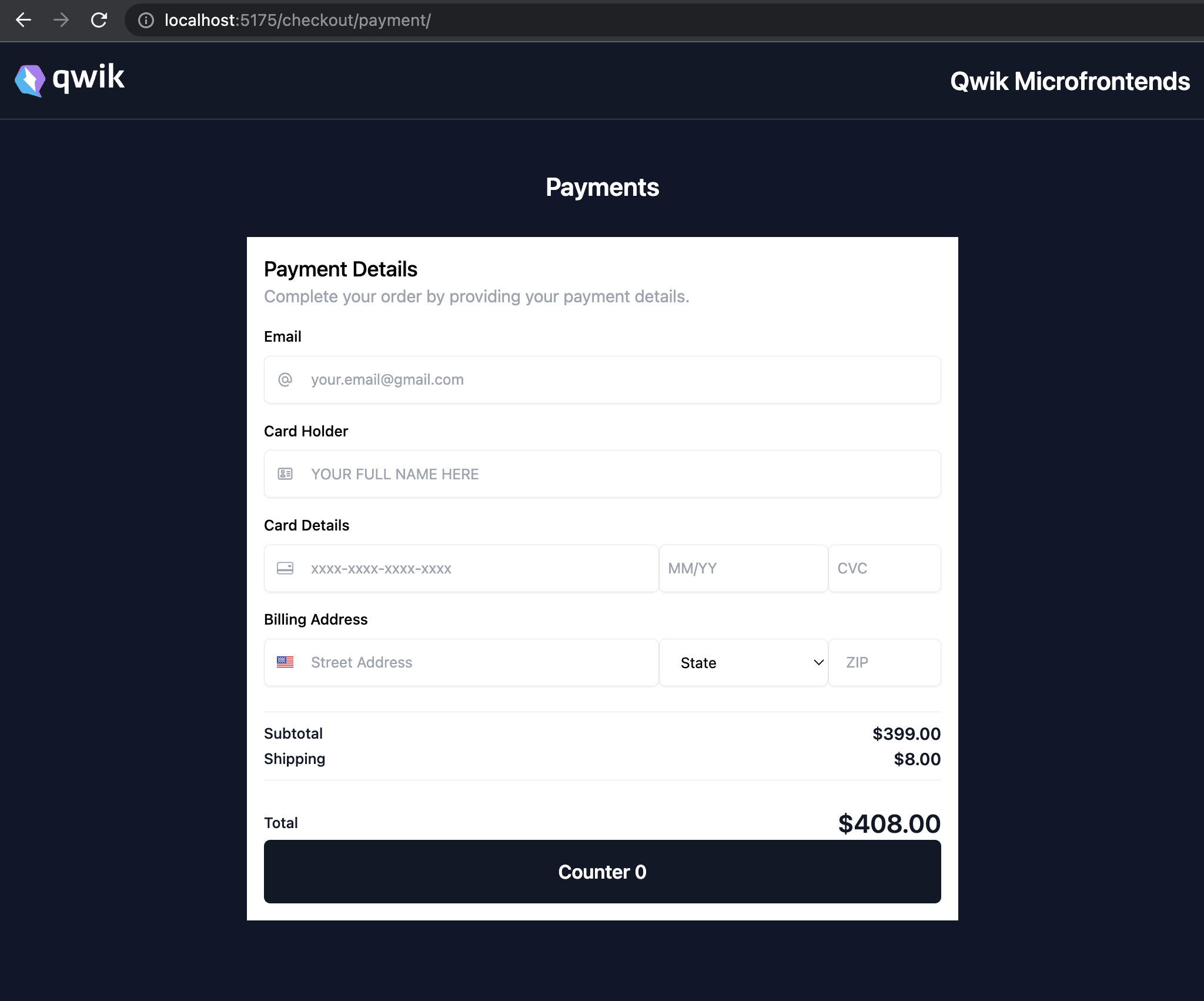Focus the email address input field

617,379
